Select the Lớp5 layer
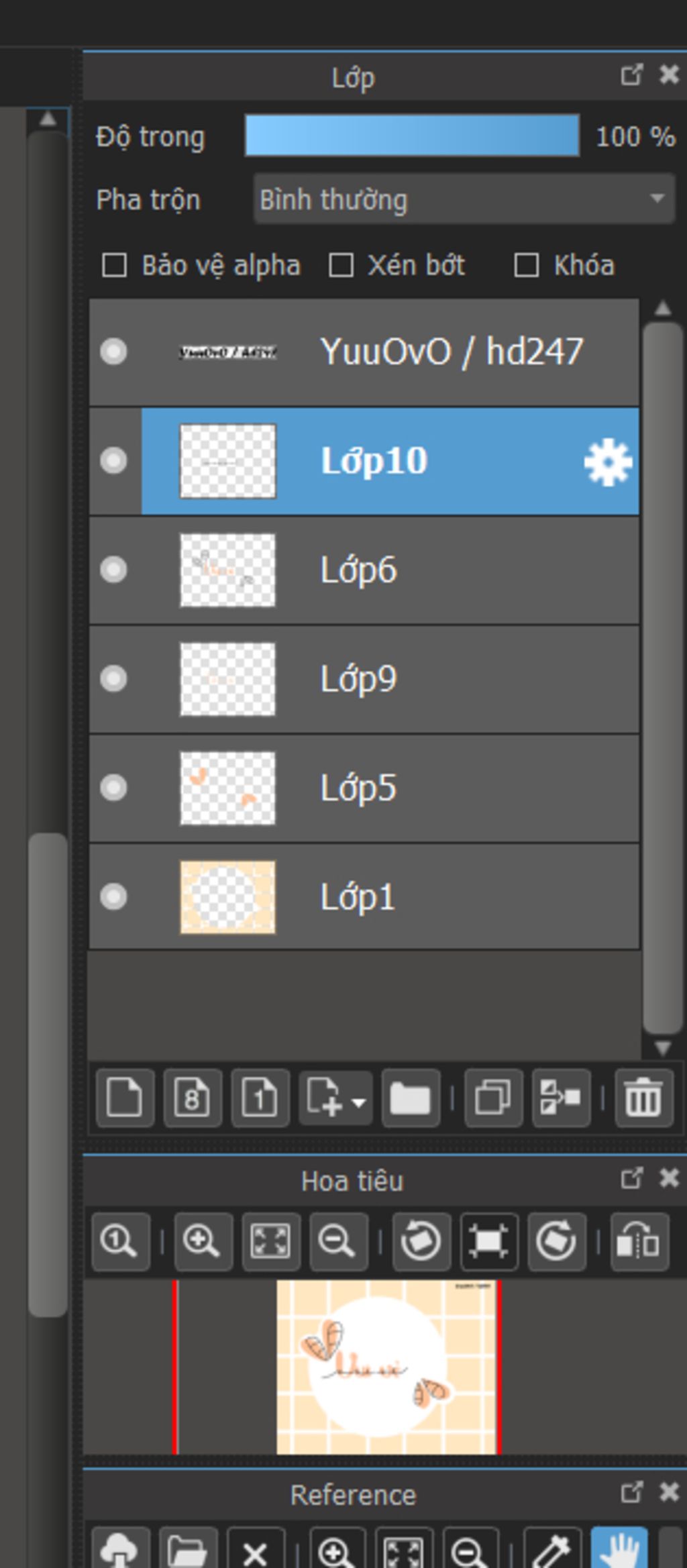Viewport: 687px width, 1568px height. click(403, 788)
